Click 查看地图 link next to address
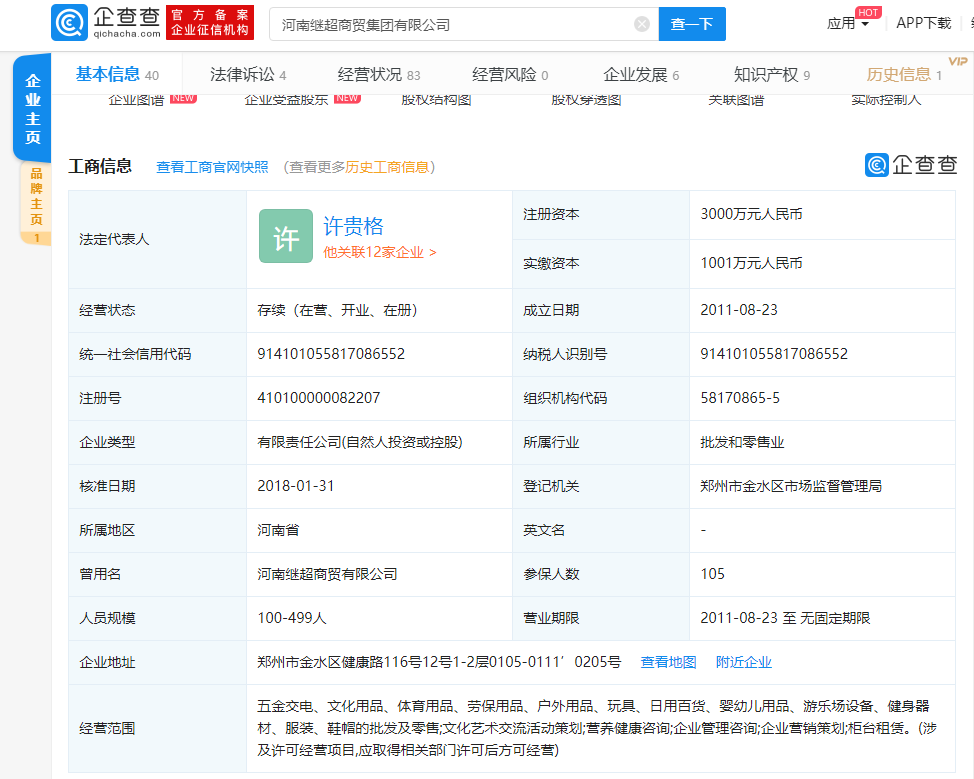Screen dimensions: 974x779 click(668, 662)
